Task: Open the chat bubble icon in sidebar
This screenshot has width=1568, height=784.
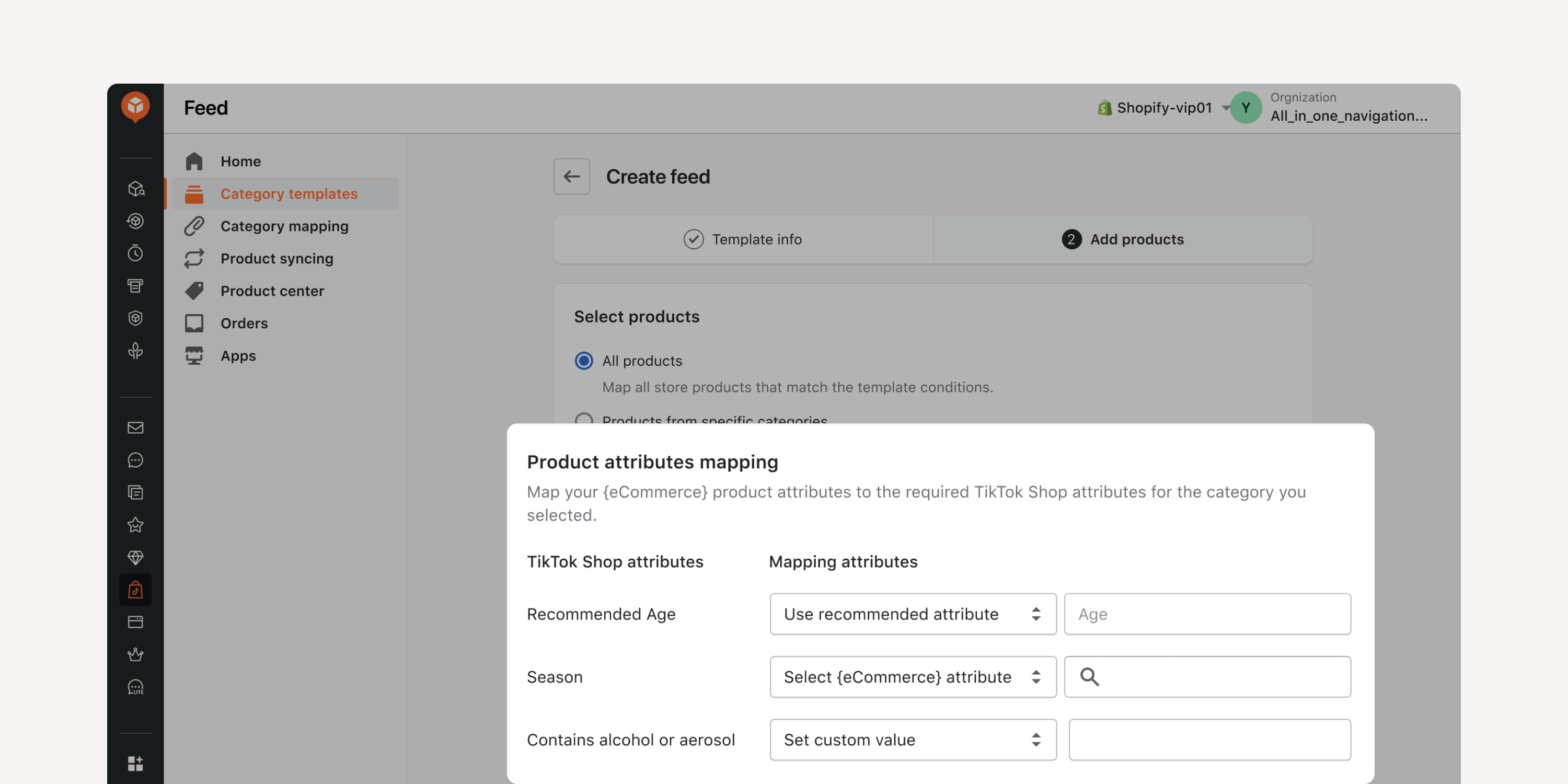Action: [135, 459]
